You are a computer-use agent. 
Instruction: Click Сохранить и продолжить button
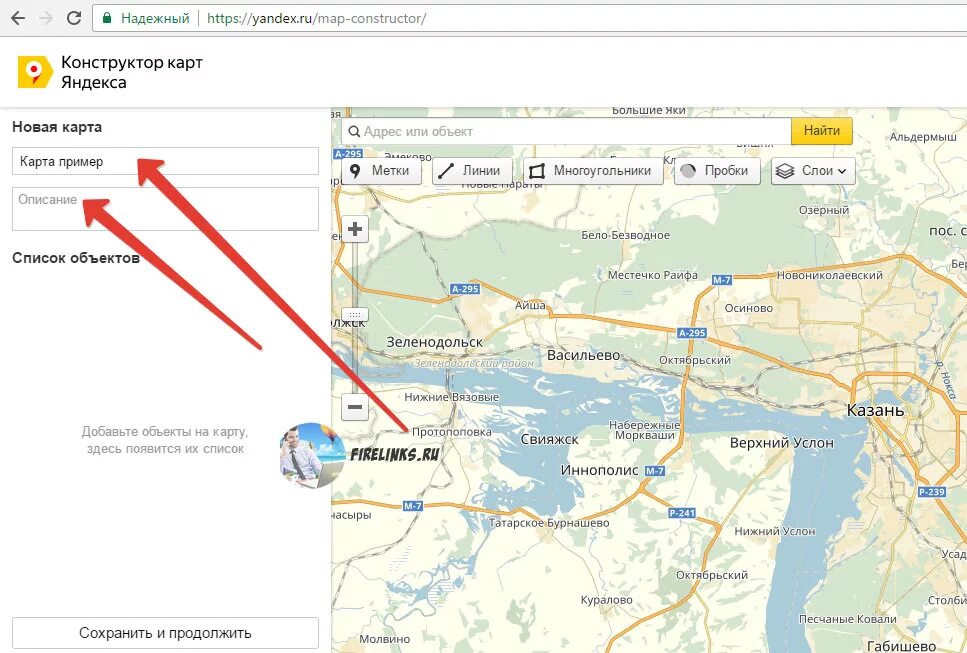165,633
